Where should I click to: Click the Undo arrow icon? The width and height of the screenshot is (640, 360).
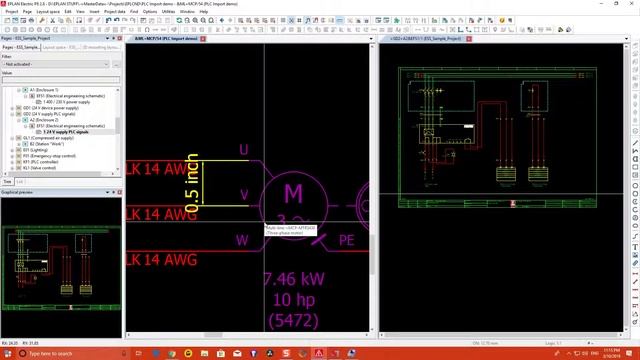click(116, 20)
